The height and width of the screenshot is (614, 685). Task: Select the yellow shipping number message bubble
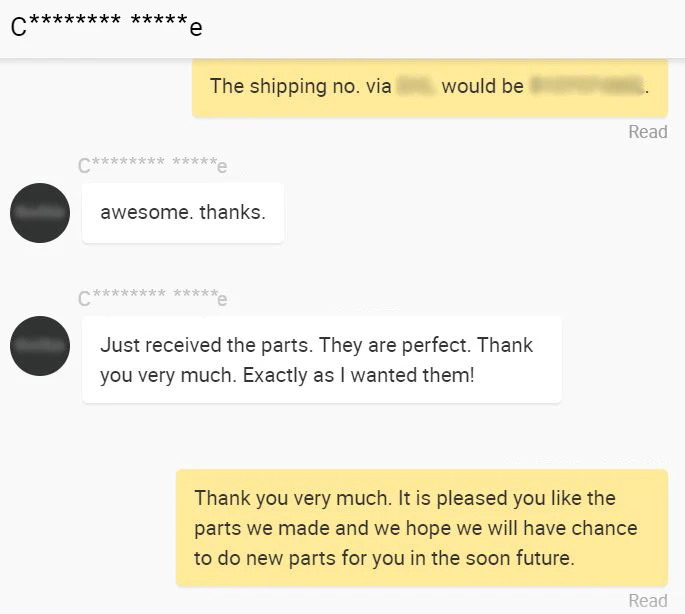(429, 87)
